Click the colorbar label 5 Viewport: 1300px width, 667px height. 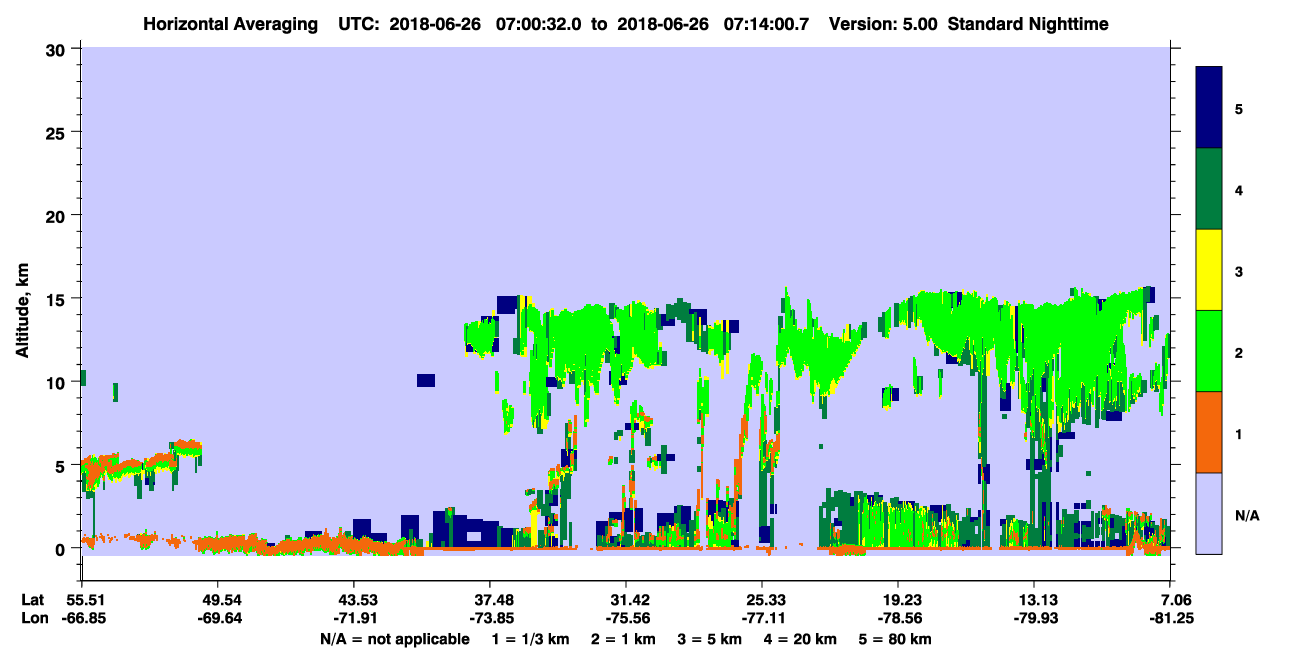click(1239, 107)
